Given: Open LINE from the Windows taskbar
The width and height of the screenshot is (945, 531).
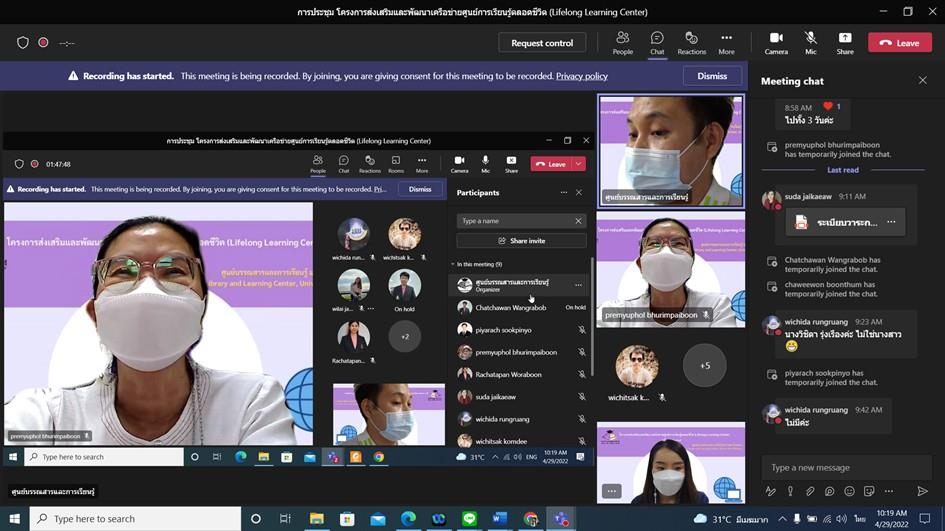Looking at the screenshot, I should 469,519.
